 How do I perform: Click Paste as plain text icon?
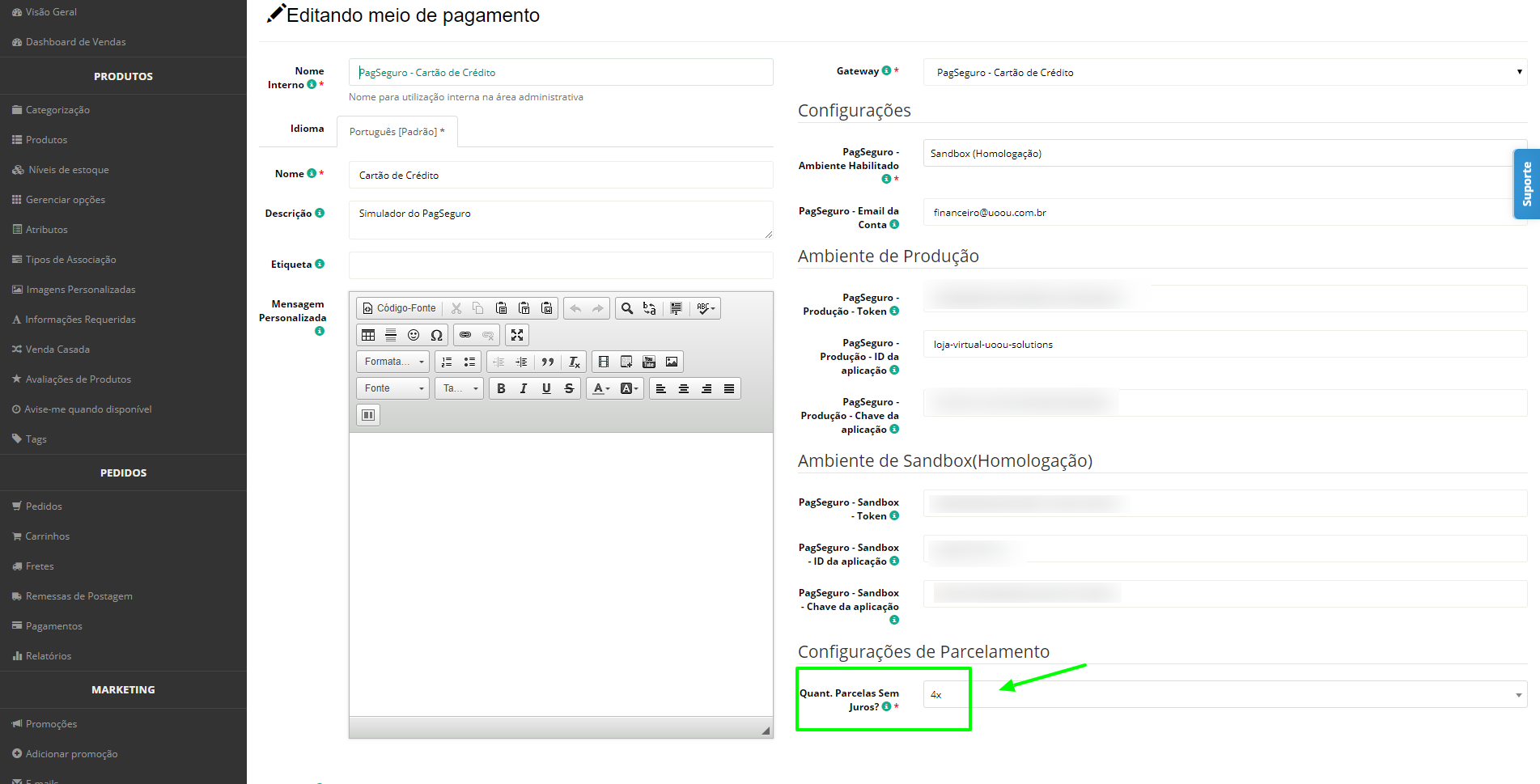pyautogui.click(x=524, y=308)
